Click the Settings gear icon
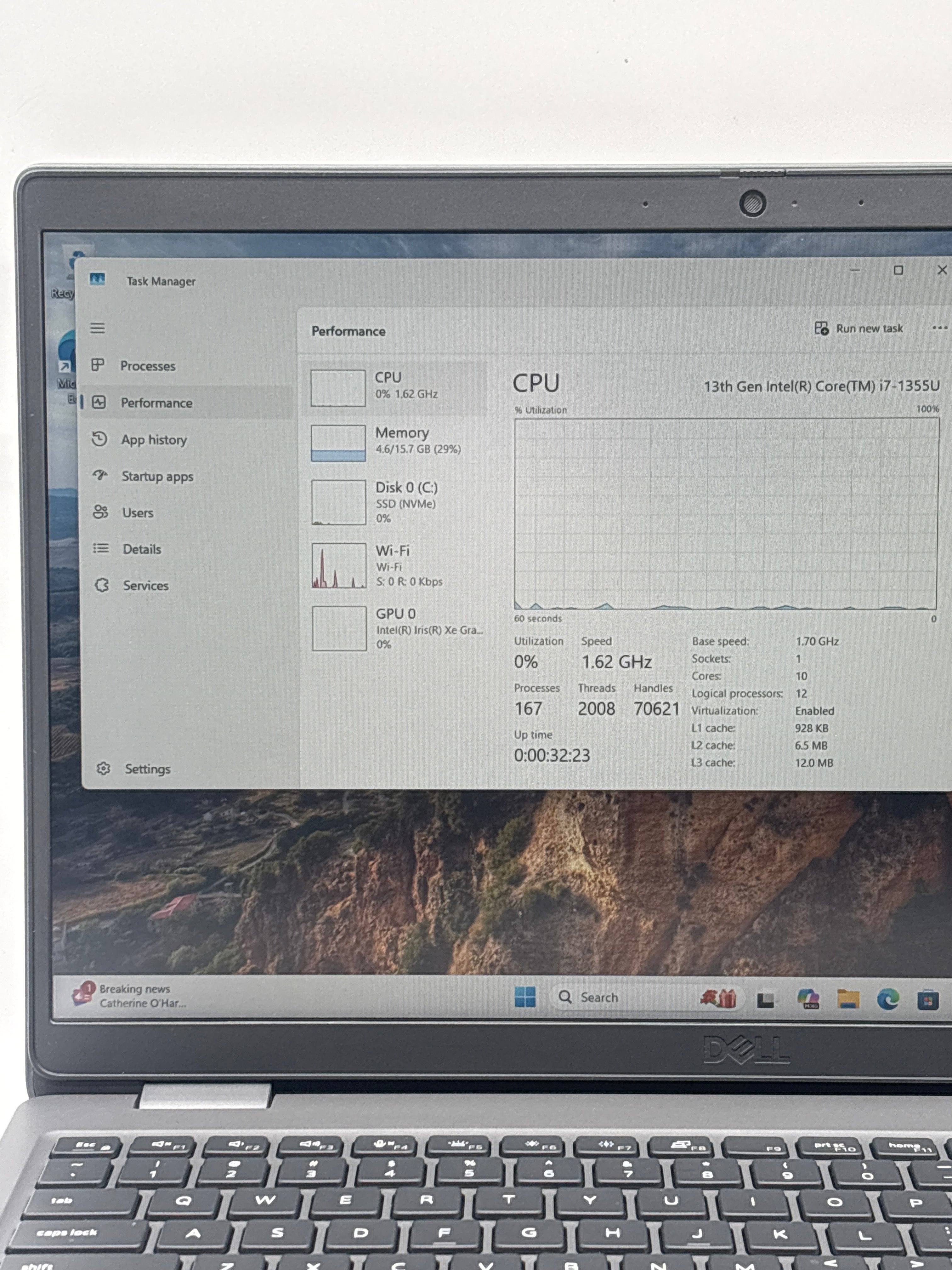The width and height of the screenshot is (952, 1270). coord(103,768)
